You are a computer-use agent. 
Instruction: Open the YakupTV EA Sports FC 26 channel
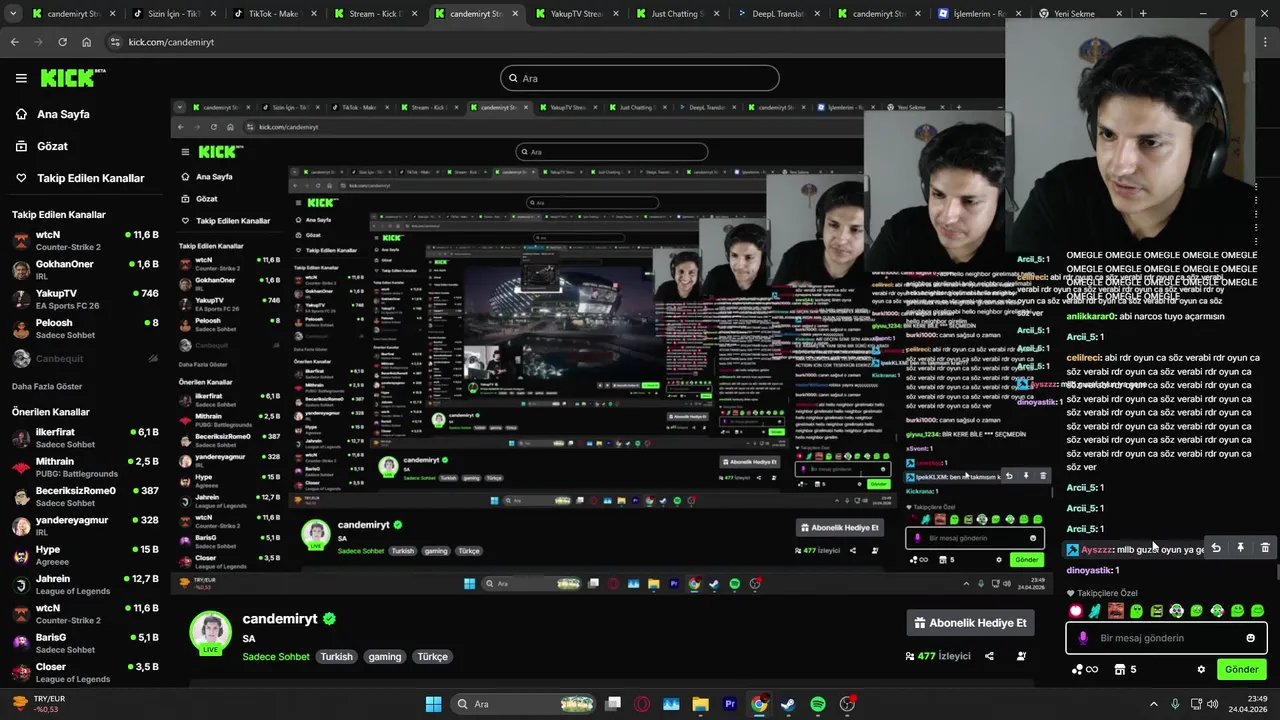(85, 299)
